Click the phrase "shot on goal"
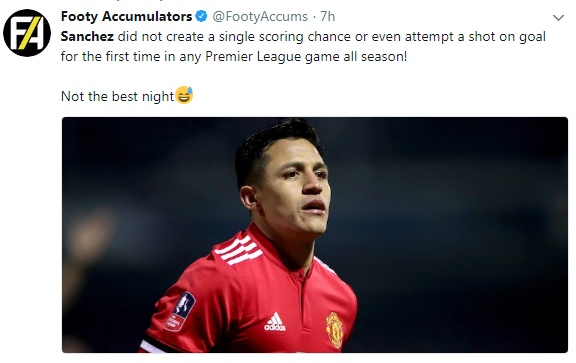Viewport: 576px width, 363px height. click(507, 37)
